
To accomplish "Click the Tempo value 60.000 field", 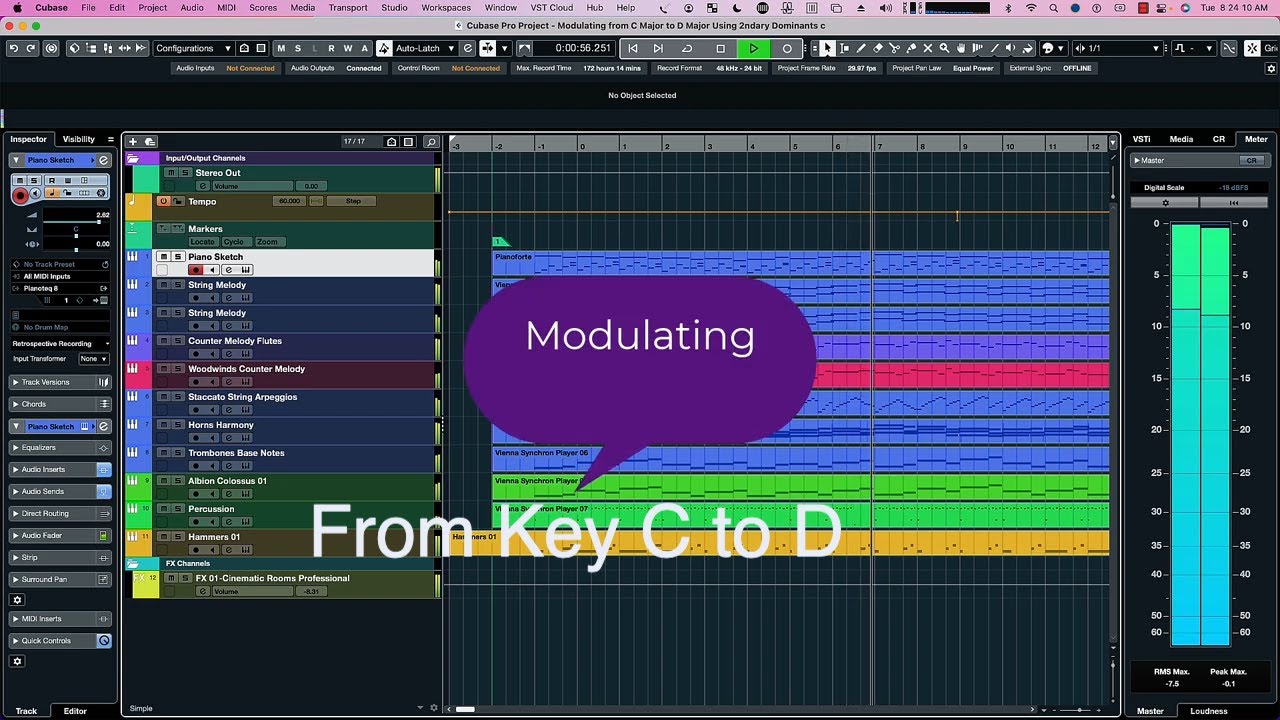I will tap(289, 201).
